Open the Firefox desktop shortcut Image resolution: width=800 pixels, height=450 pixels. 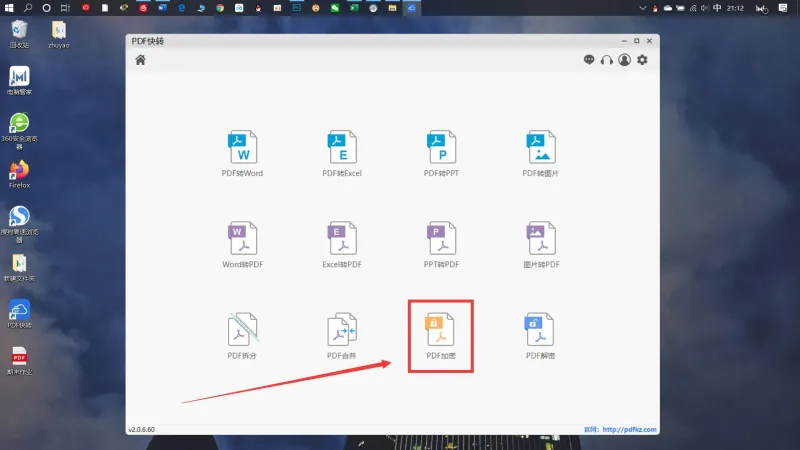tap(19, 174)
